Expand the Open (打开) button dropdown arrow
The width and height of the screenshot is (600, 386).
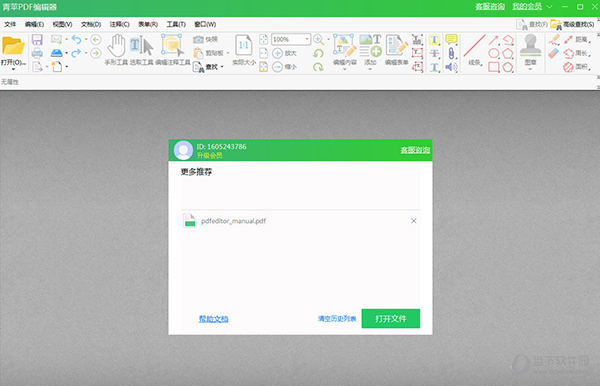[x=13, y=69]
